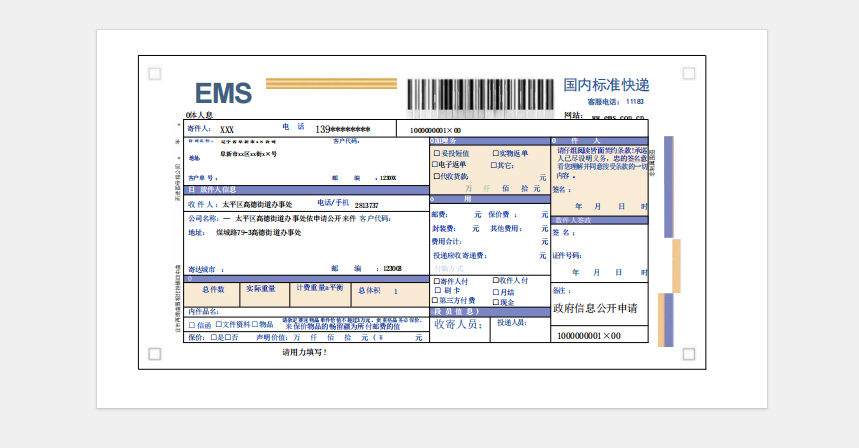Tick the 电子返单 checkbox
The height and width of the screenshot is (448, 859).
[x=435, y=164]
